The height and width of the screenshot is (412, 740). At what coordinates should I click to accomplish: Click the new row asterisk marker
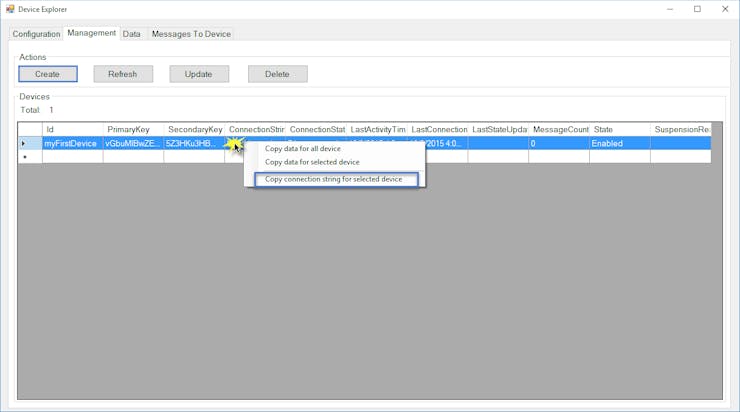(30, 157)
